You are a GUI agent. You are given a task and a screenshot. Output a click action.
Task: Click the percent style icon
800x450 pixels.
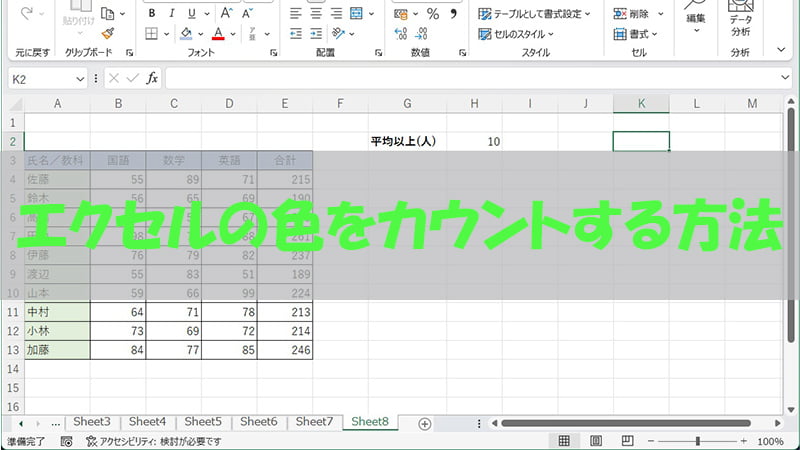coord(433,14)
